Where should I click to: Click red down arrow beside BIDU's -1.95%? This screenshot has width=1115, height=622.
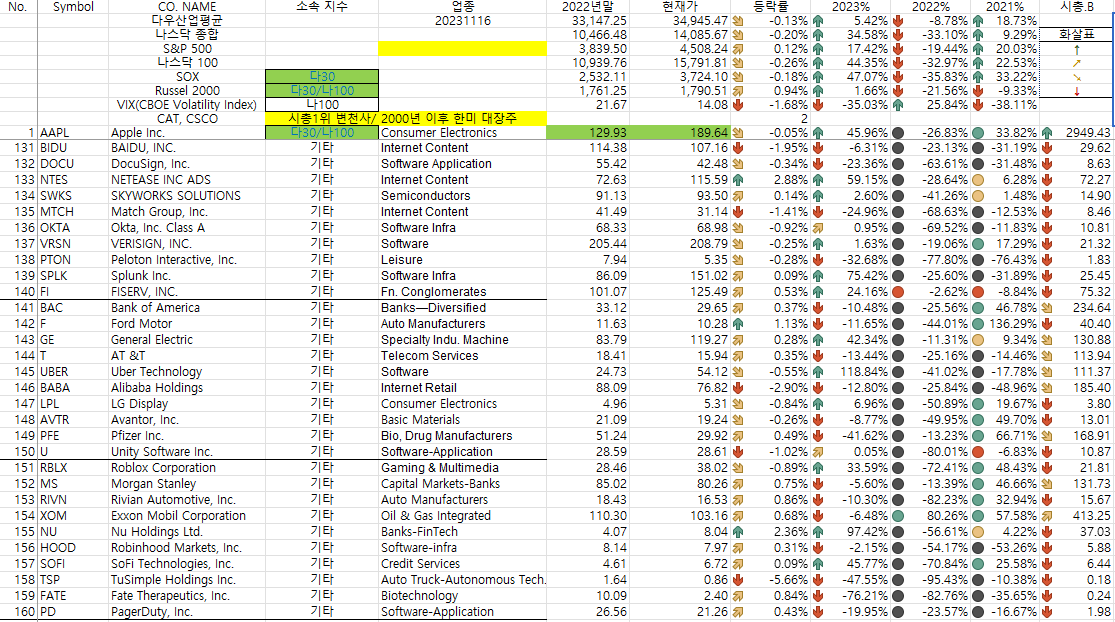click(738, 148)
